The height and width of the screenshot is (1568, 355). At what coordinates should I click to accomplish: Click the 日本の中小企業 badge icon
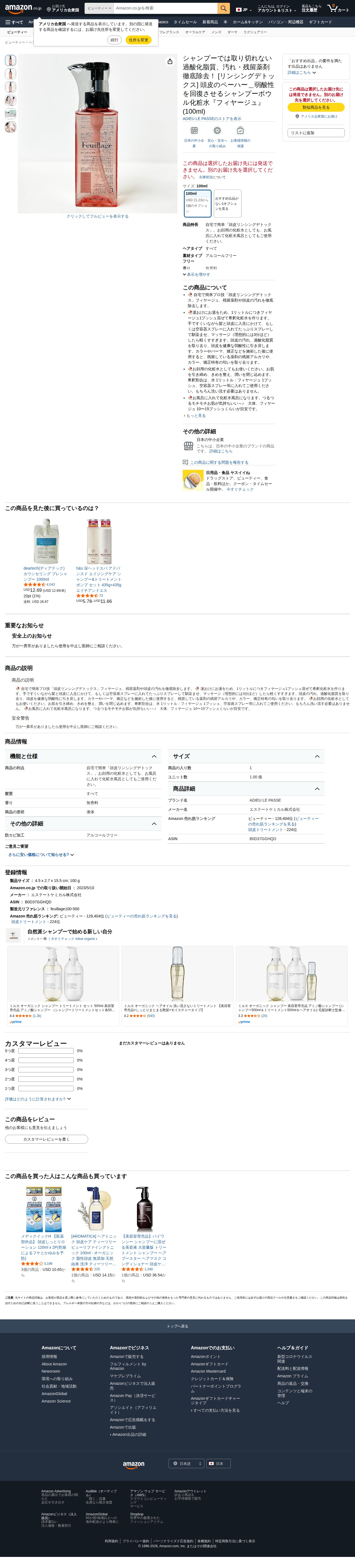(194, 130)
